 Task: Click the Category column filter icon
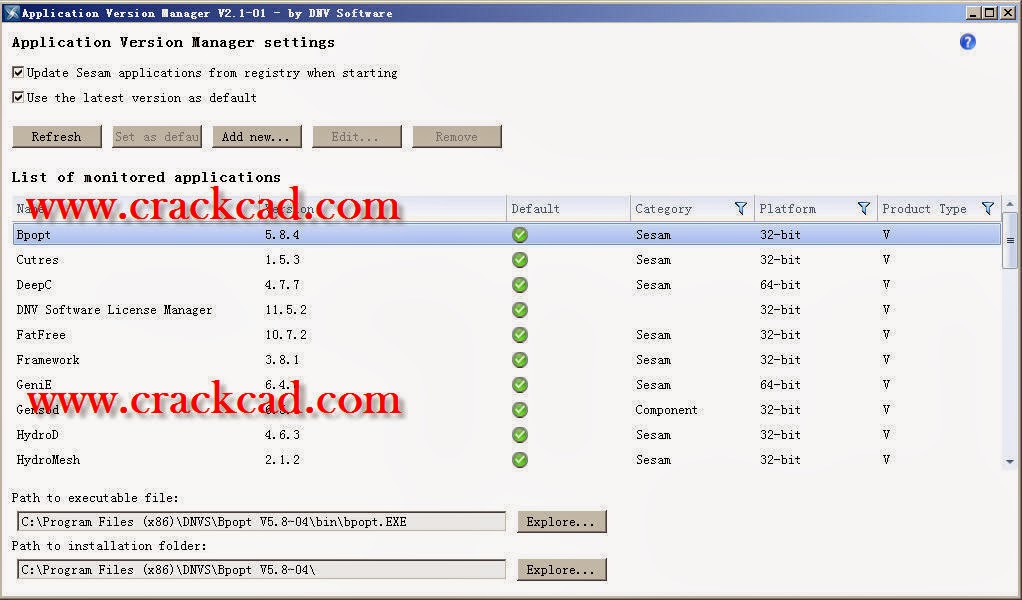click(x=740, y=208)
